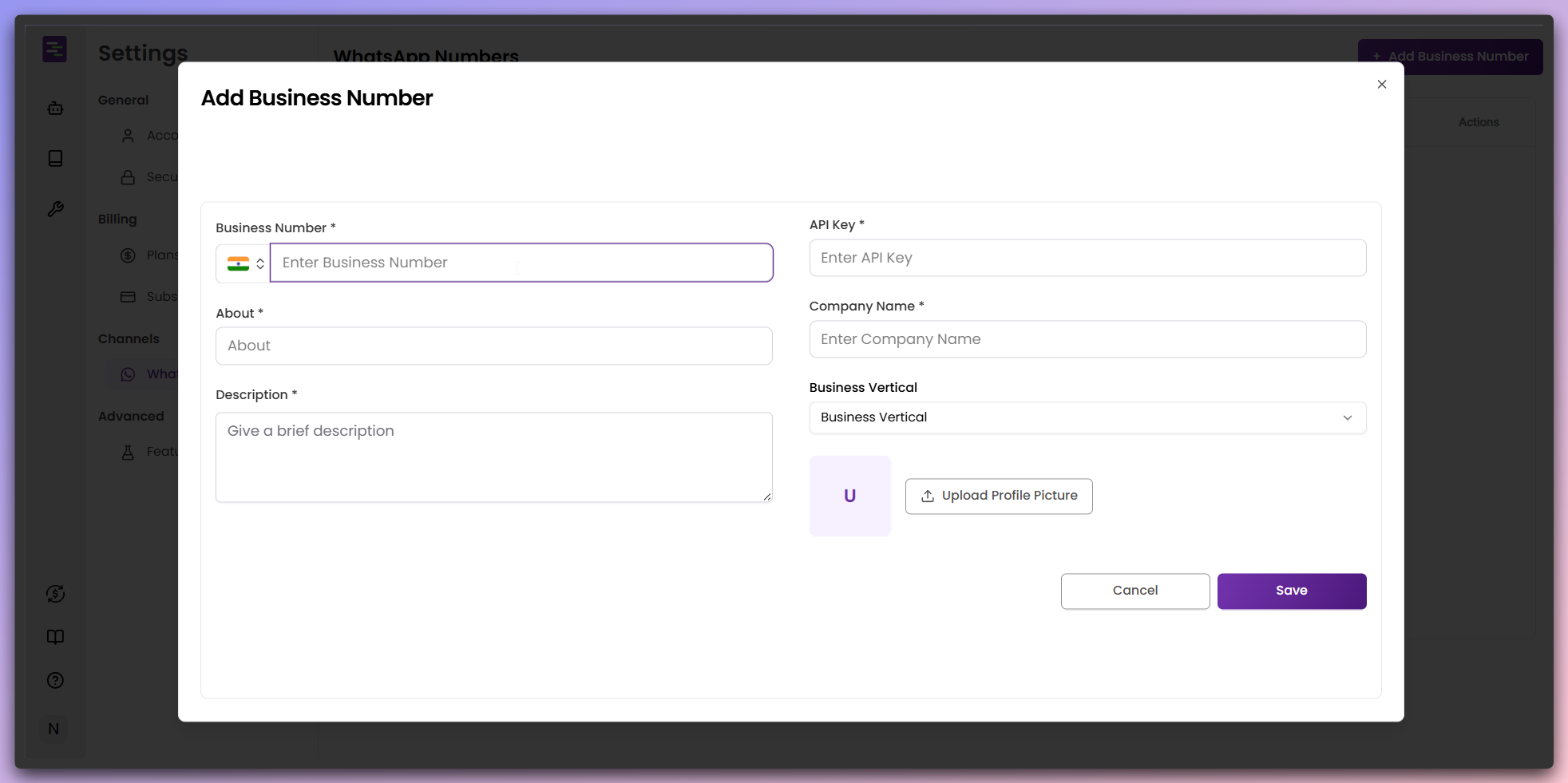Open the country flag selector
The height and width of the screenshot is (783, 1568).
click(244, 263)
